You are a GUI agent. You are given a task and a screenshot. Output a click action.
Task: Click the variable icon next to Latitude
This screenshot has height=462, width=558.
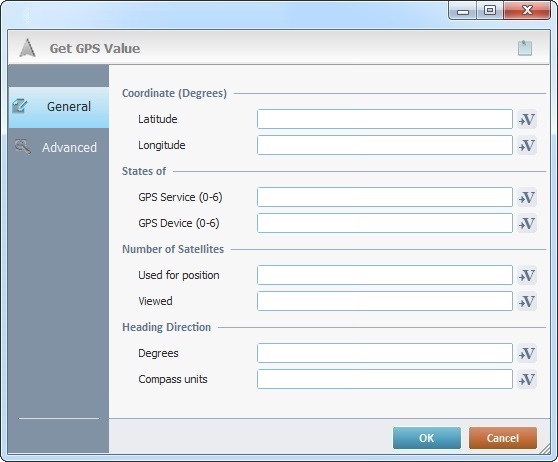[527, 119]
